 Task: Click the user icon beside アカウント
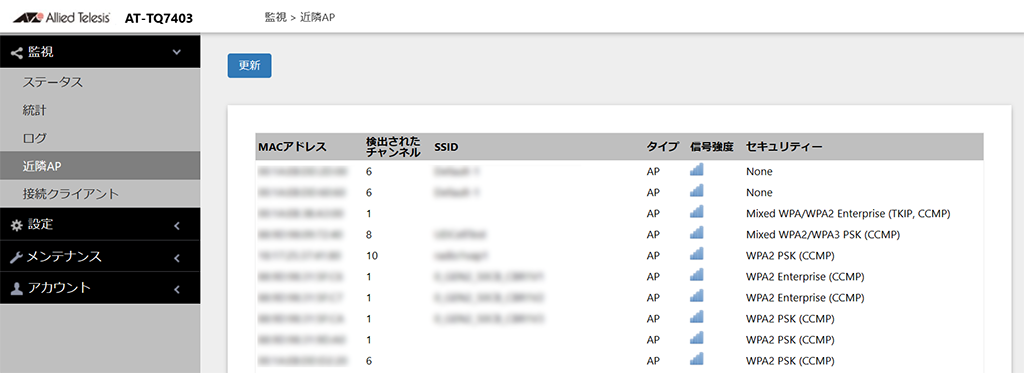(17, 288)
